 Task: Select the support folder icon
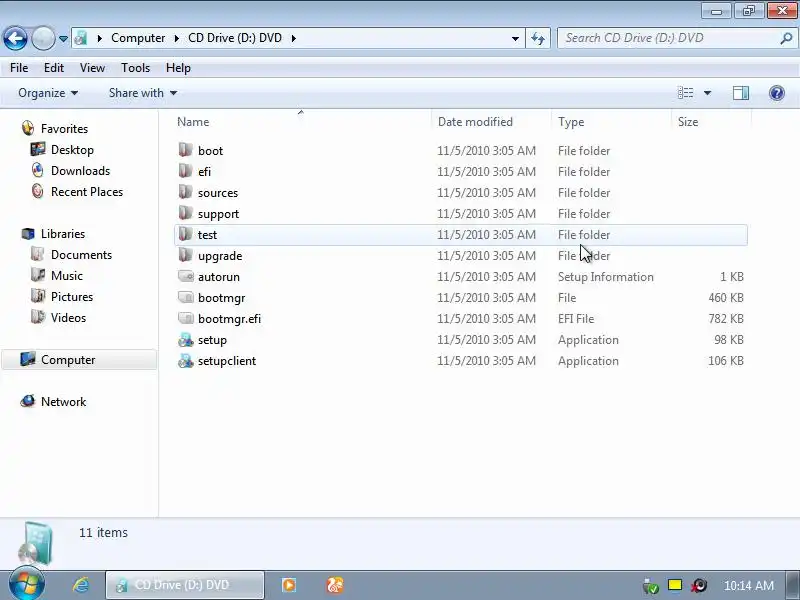coord(186,213)
